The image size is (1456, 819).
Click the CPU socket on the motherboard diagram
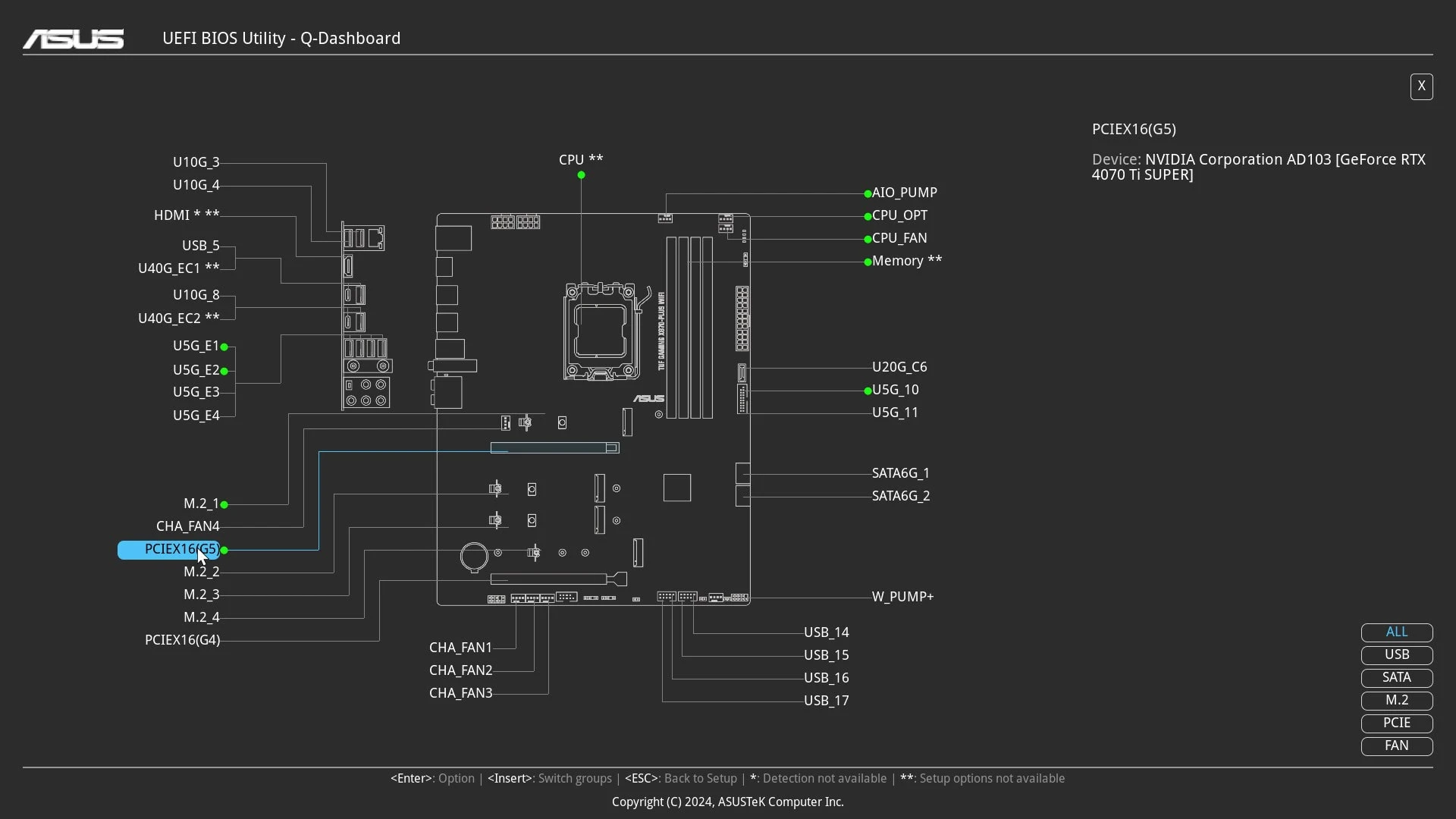click(601, 331)
